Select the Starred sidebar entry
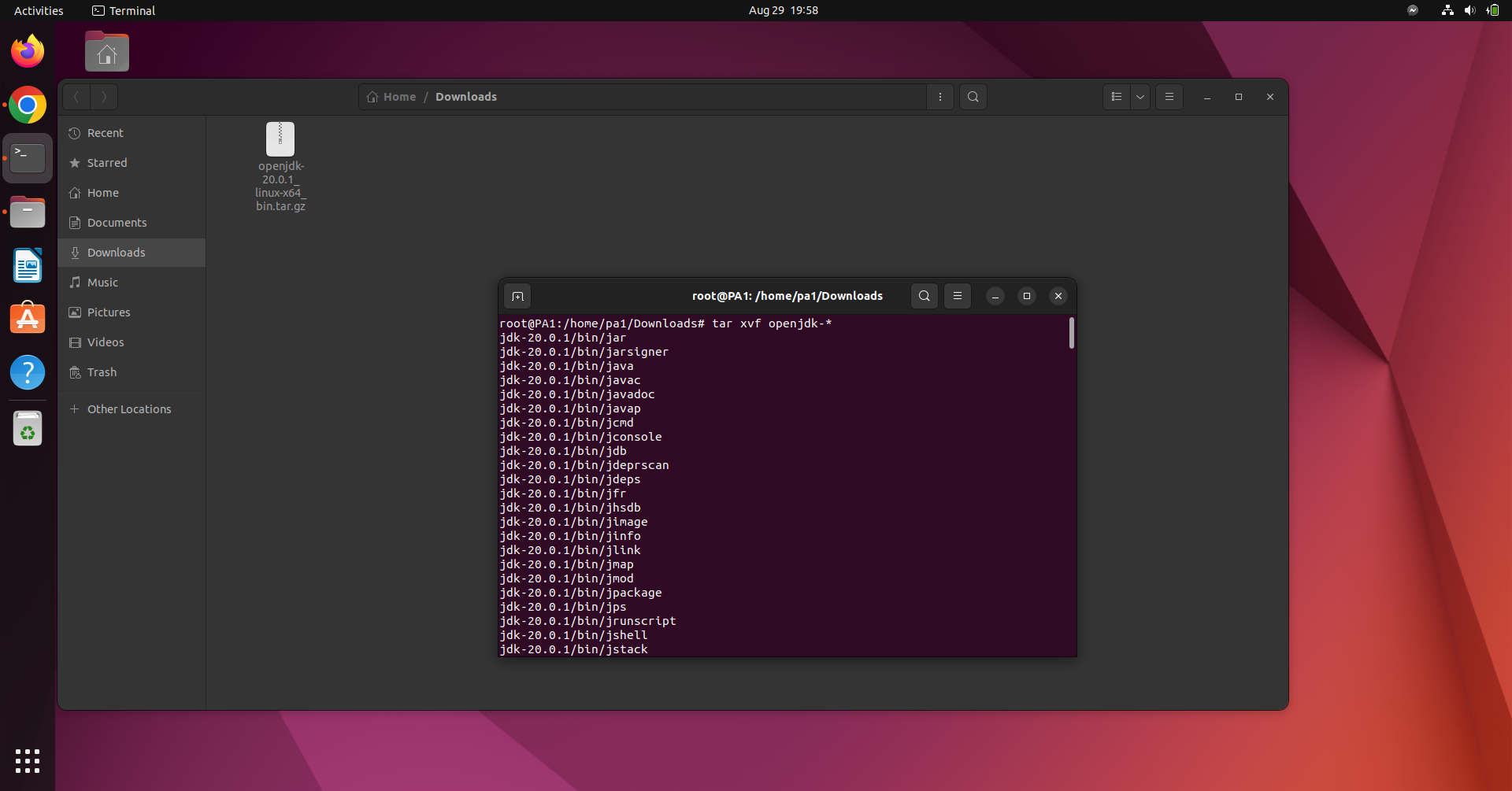 click(x=107, y=163)
